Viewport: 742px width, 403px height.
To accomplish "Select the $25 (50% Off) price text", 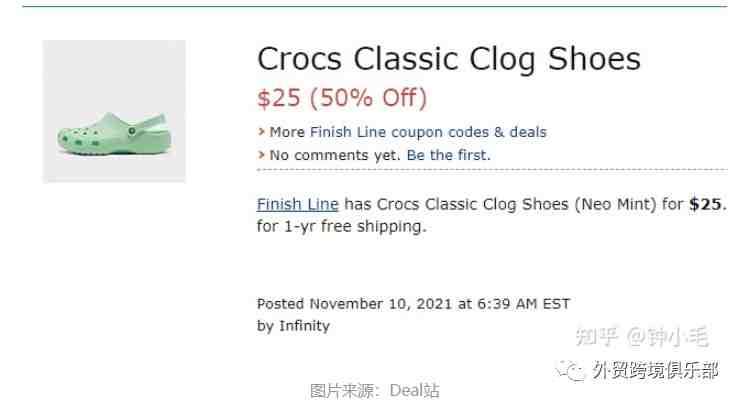I will point(342,98).
